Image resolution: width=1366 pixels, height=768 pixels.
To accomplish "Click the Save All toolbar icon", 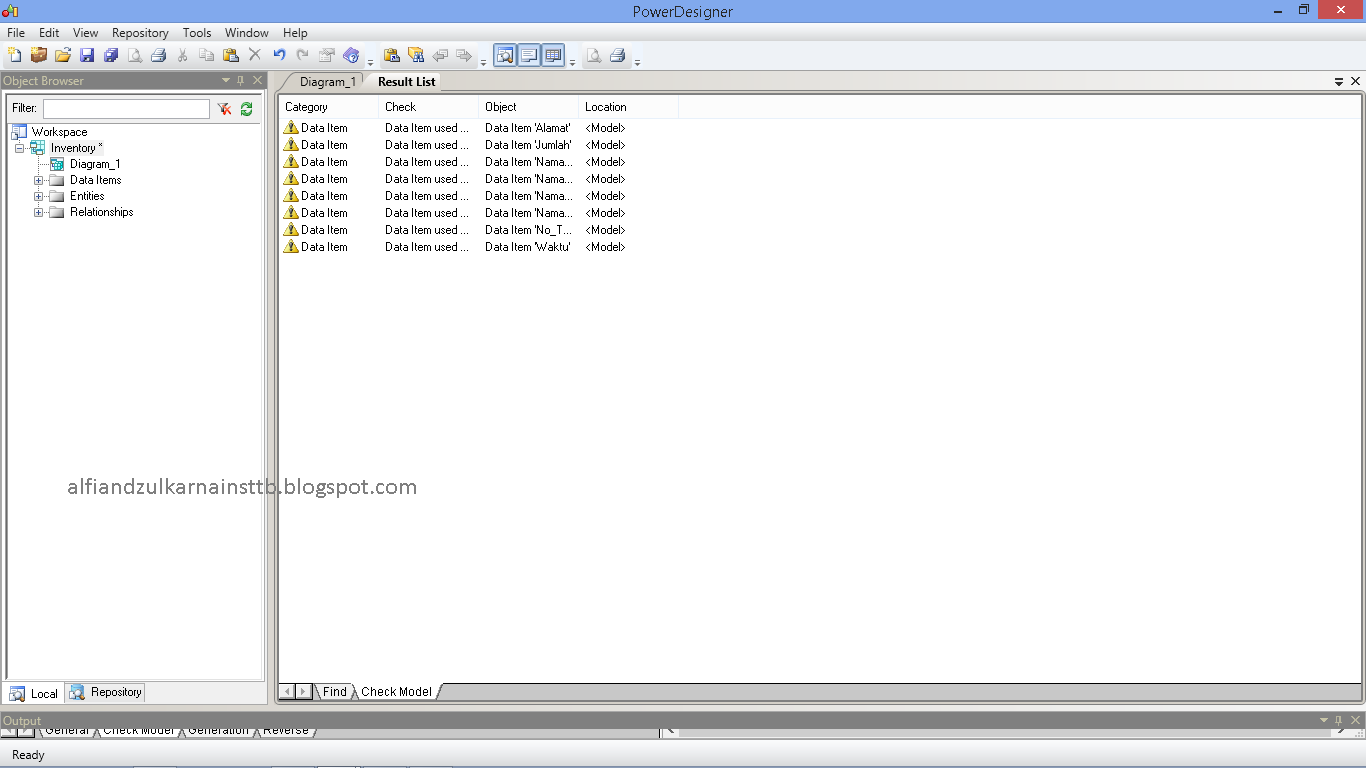I will [111, 55].
